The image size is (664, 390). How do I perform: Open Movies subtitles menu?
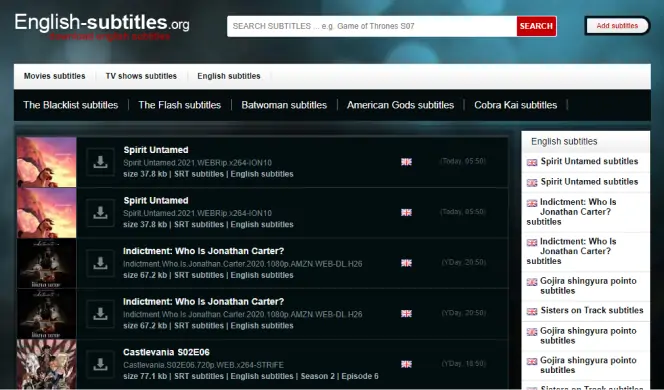click(x=55, y=76)
